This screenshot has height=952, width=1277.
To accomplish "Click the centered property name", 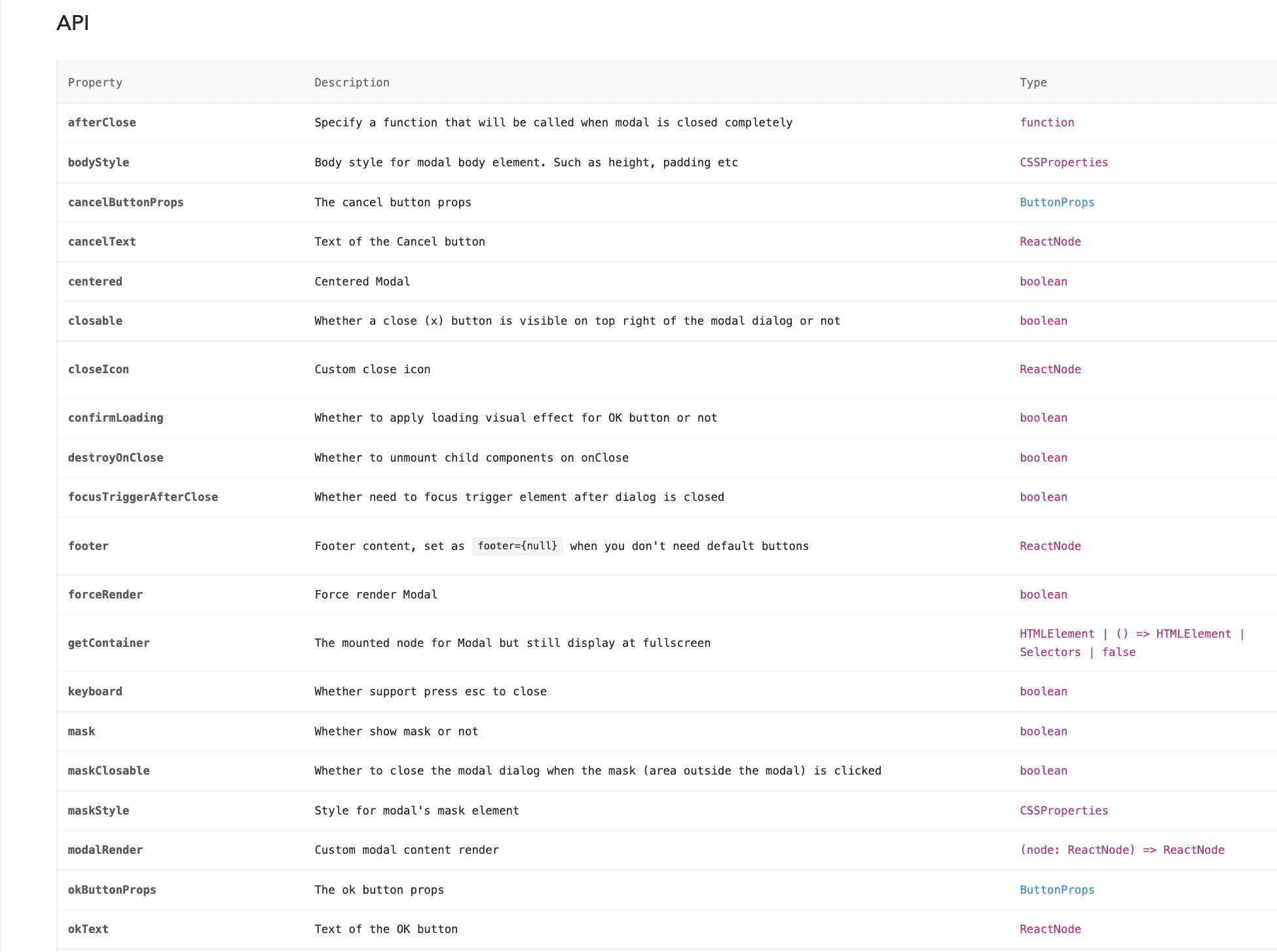I will [x=95, y=282].
